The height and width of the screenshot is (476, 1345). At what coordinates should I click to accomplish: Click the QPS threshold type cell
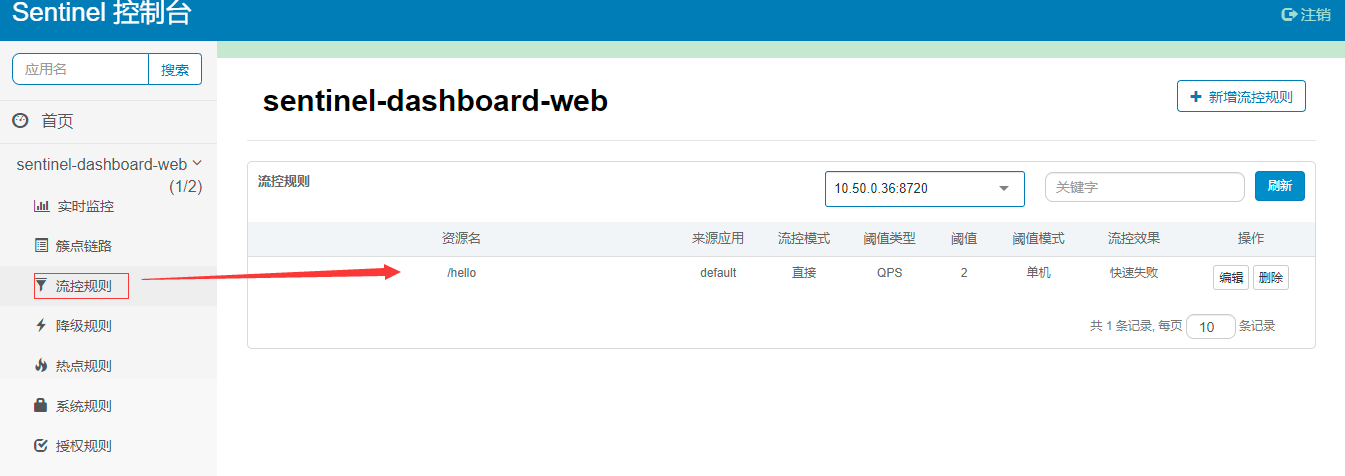pos(889,272)
